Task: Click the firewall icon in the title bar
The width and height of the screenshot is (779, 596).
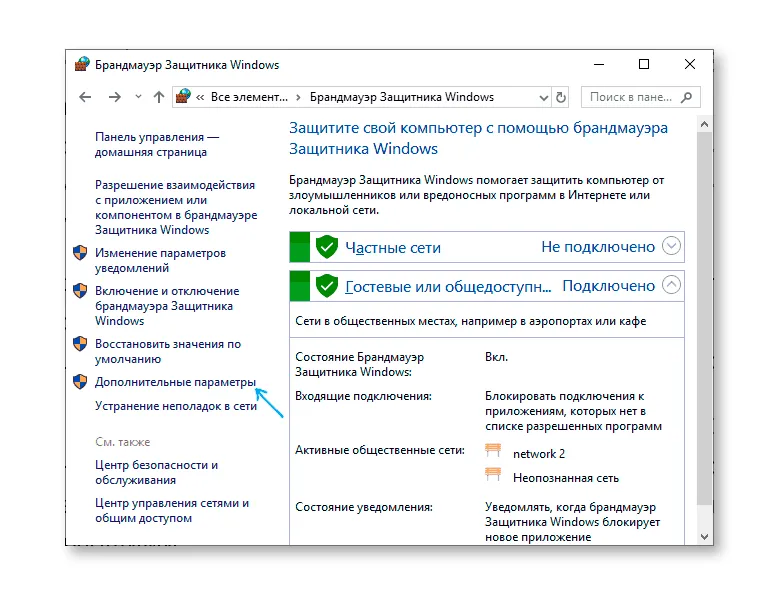Action: (82, 65)
